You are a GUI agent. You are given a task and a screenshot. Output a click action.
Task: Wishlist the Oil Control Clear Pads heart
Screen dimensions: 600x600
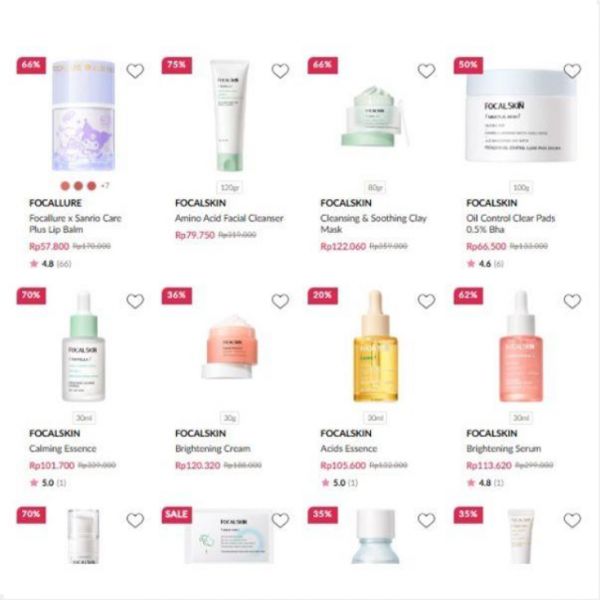[572, 71]
